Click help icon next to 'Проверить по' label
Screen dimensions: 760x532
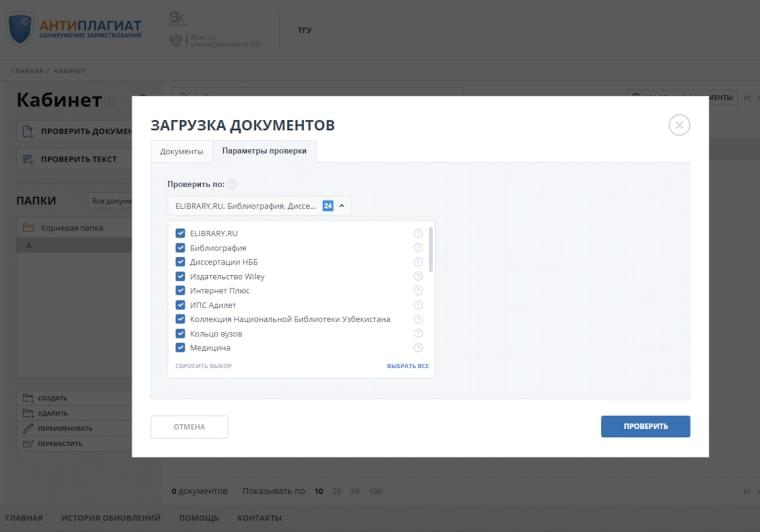pos(232,184)
